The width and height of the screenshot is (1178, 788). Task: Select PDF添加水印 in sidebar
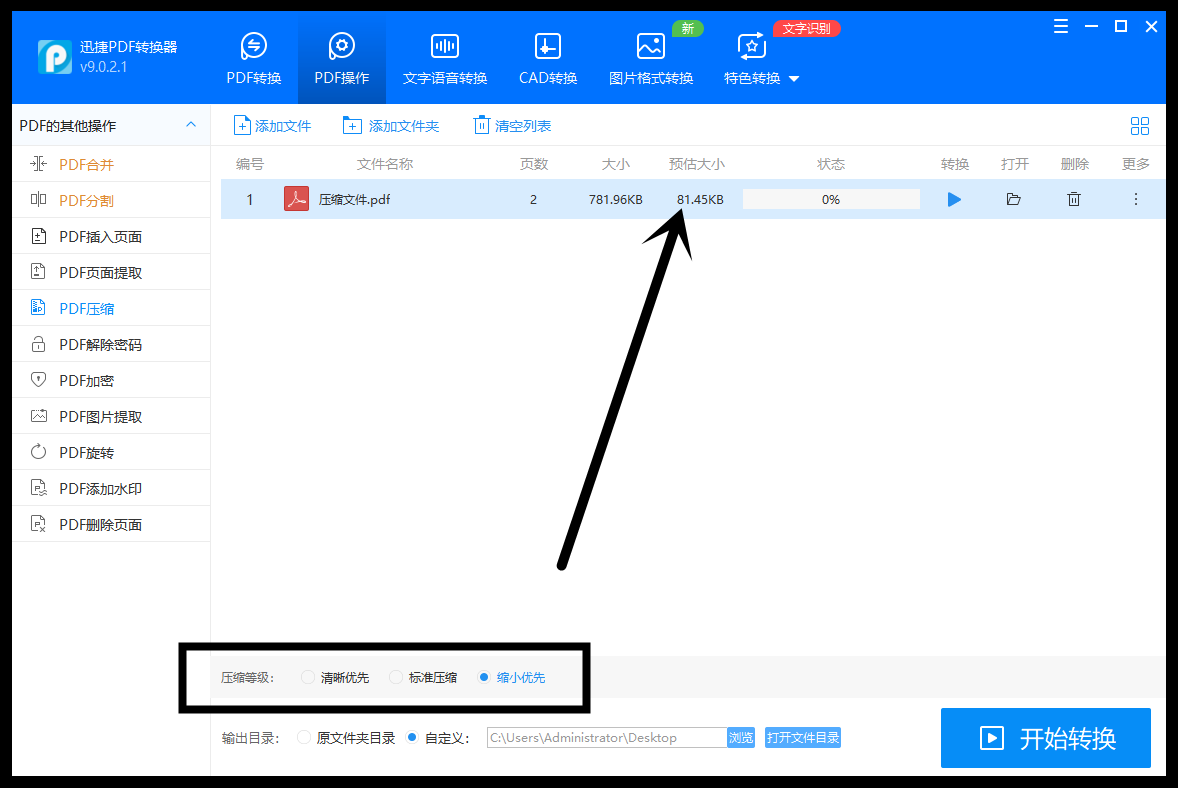click(111, 489)
